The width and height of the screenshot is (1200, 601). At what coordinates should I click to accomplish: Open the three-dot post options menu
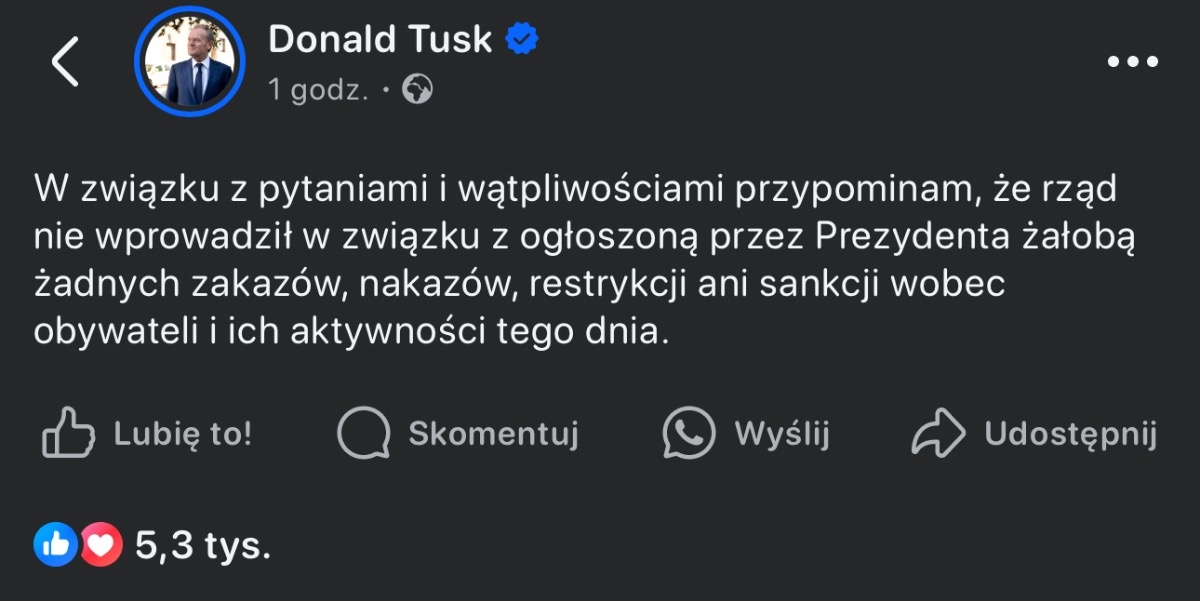tap(1132, 62)
